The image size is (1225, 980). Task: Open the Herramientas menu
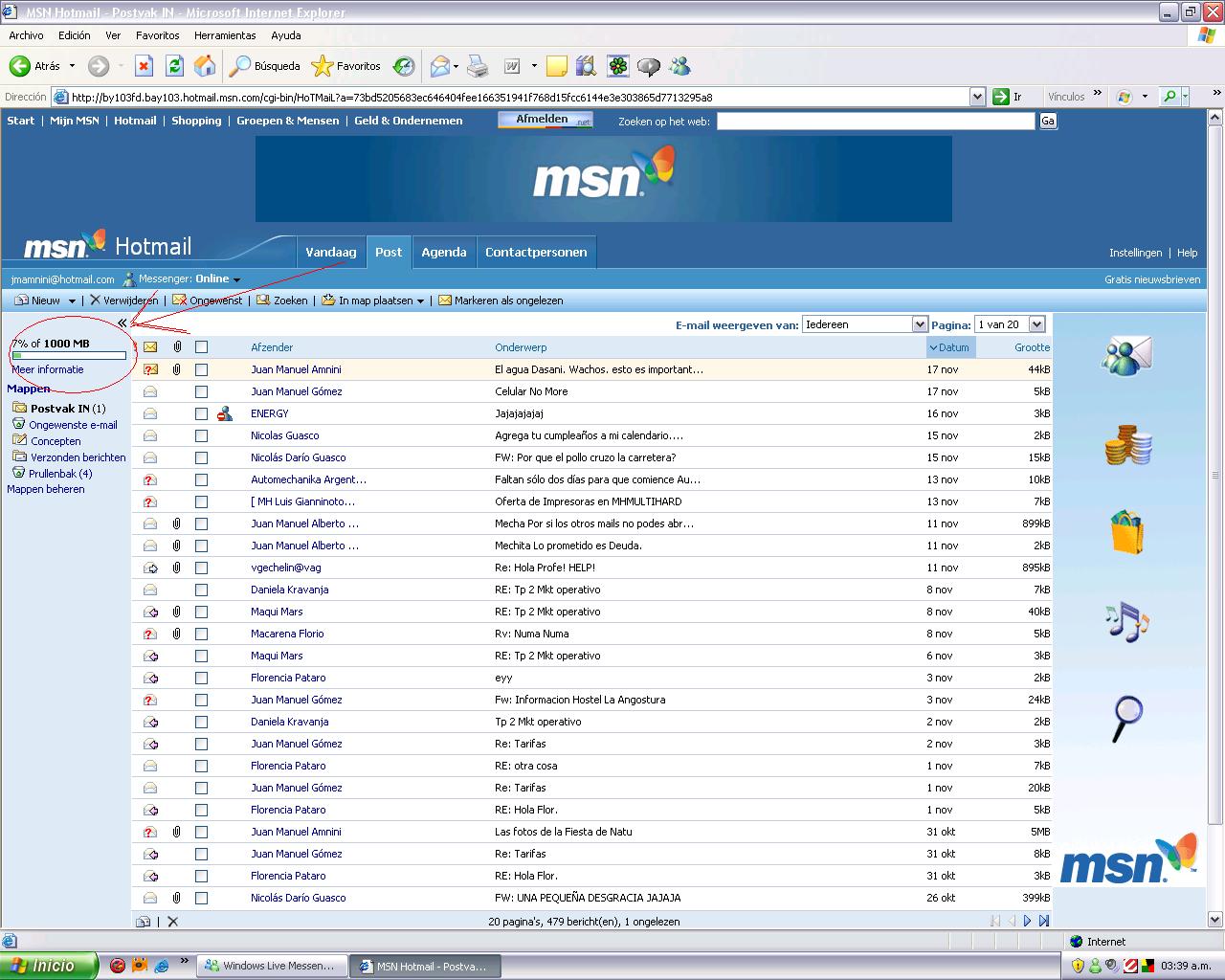pos(225,35)
